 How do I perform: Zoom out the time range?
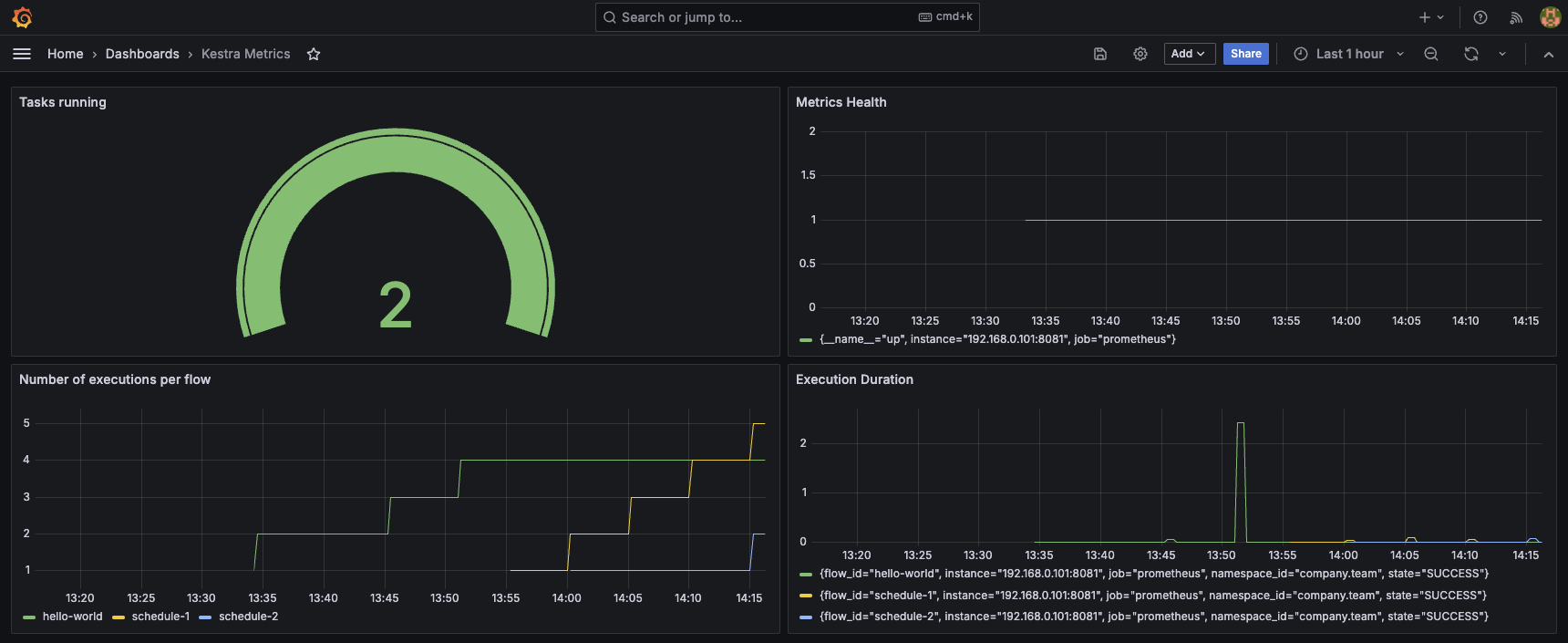tap(1431, 54)
